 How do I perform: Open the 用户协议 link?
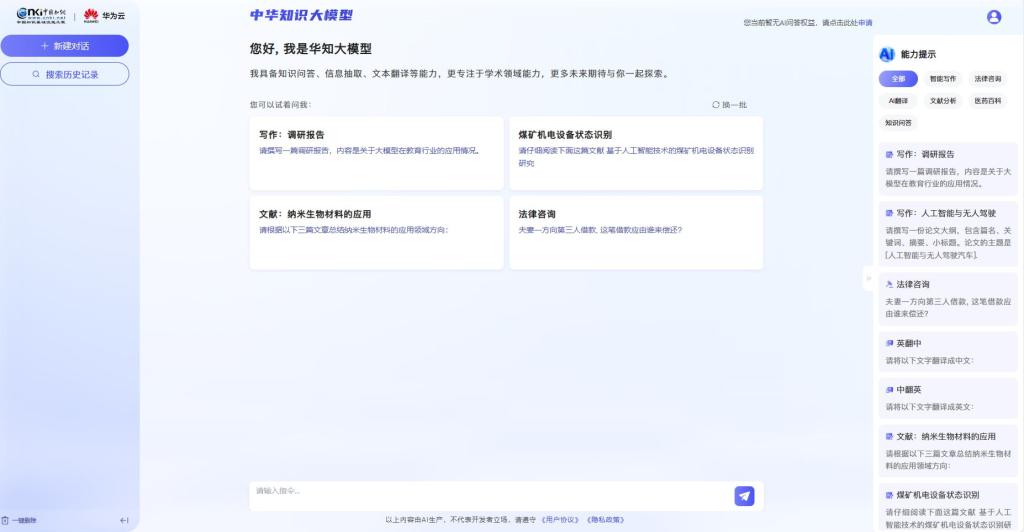point(560,519)
